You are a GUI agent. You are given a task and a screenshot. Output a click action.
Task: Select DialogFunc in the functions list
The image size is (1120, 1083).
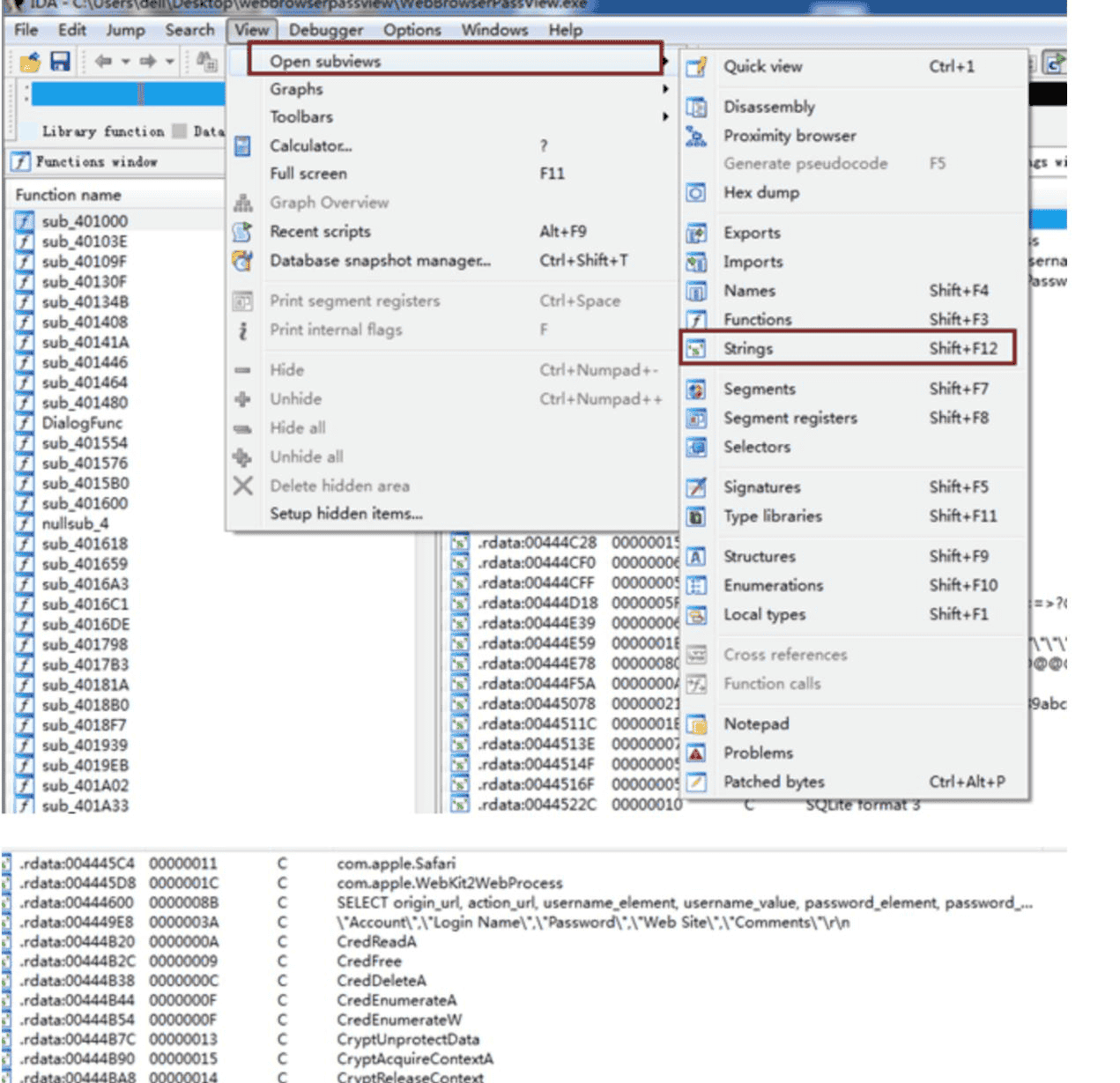click(82, 423)
